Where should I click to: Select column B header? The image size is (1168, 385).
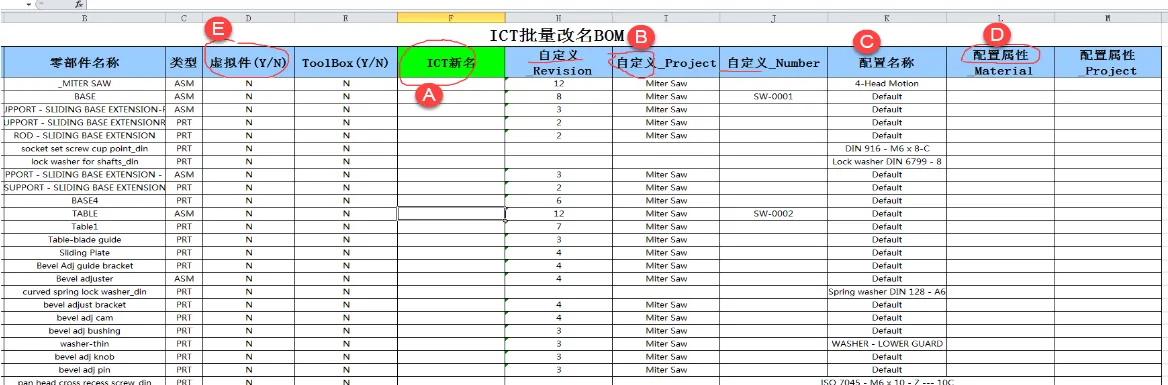tap(84, 17)
